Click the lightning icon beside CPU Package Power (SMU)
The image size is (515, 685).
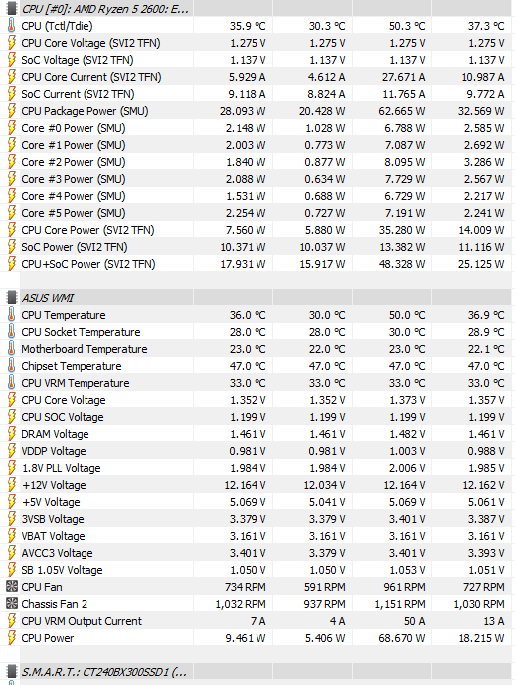11,111
